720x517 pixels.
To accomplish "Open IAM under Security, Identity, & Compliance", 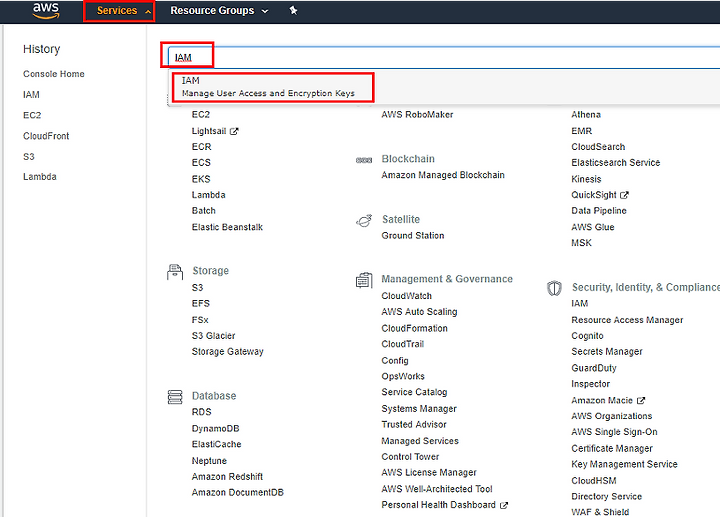I will tap(579, 303).
